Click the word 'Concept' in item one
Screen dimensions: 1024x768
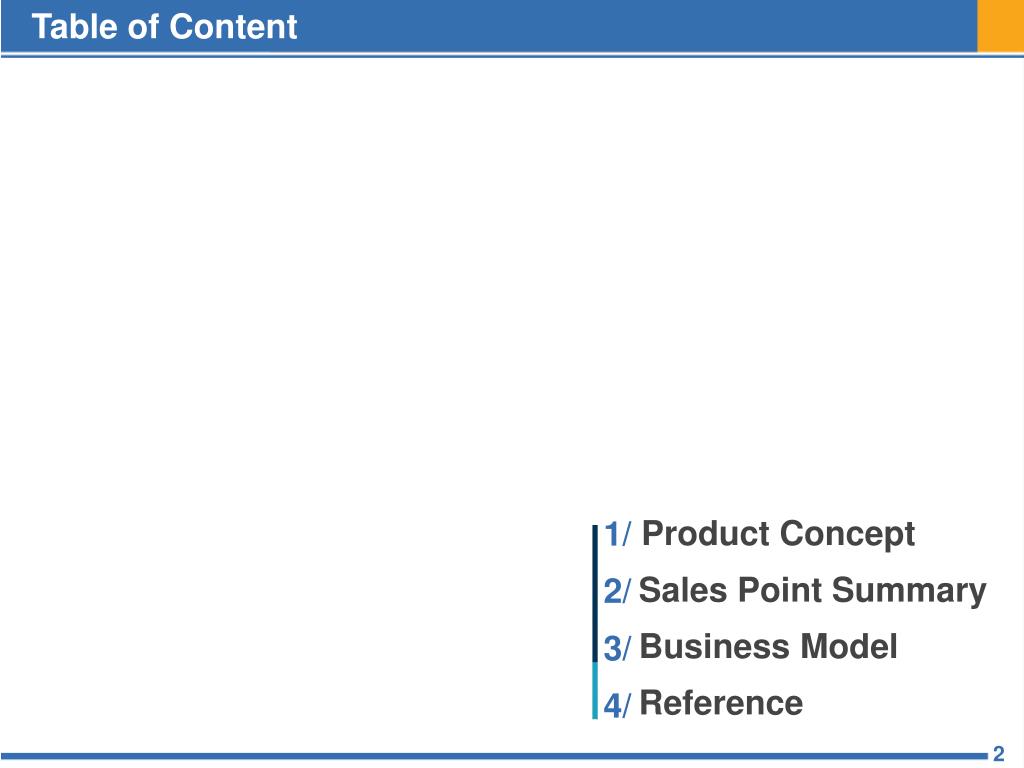pos(848,534)
